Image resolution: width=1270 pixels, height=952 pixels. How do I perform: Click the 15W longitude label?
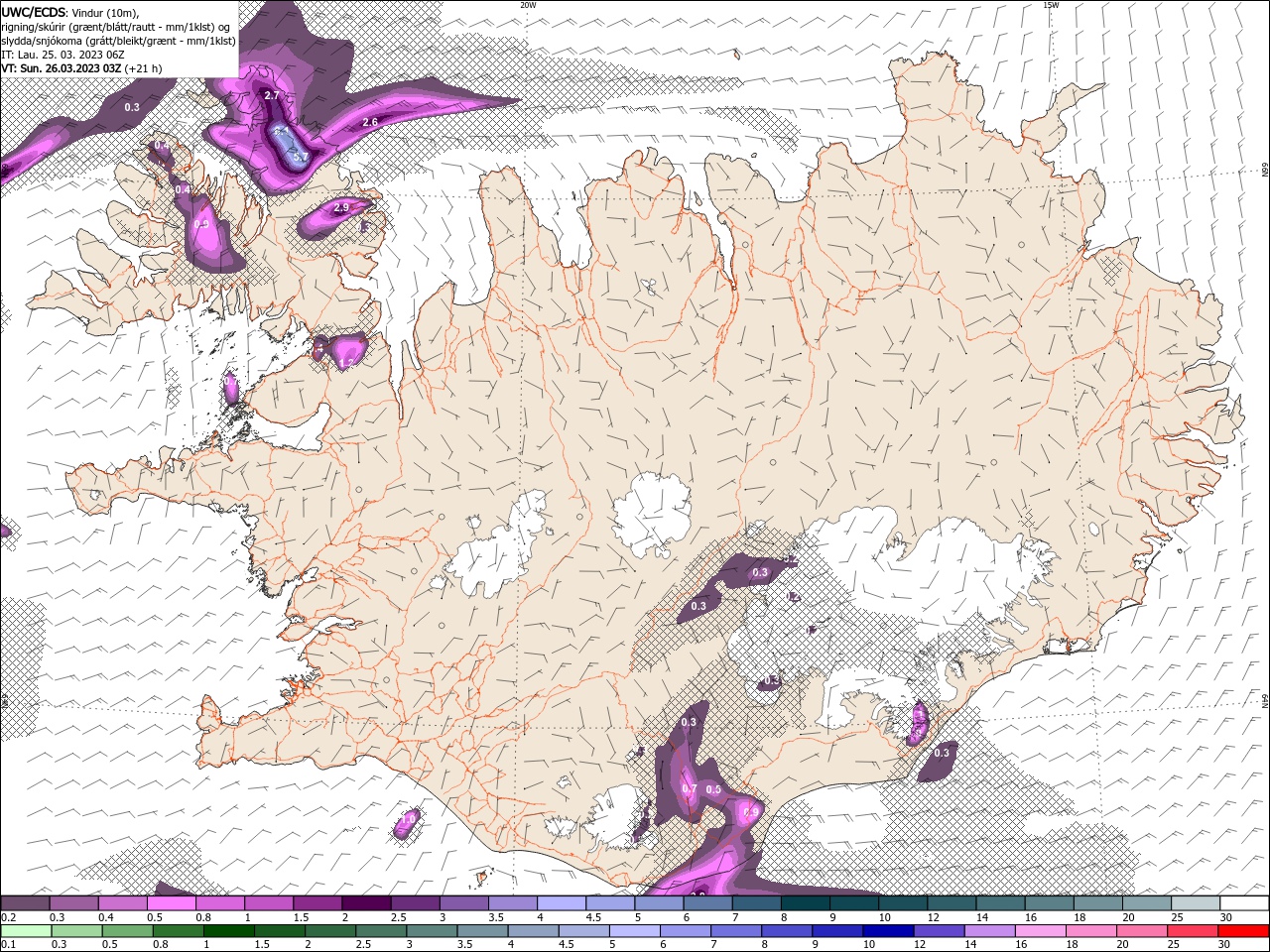point(1051,5)
